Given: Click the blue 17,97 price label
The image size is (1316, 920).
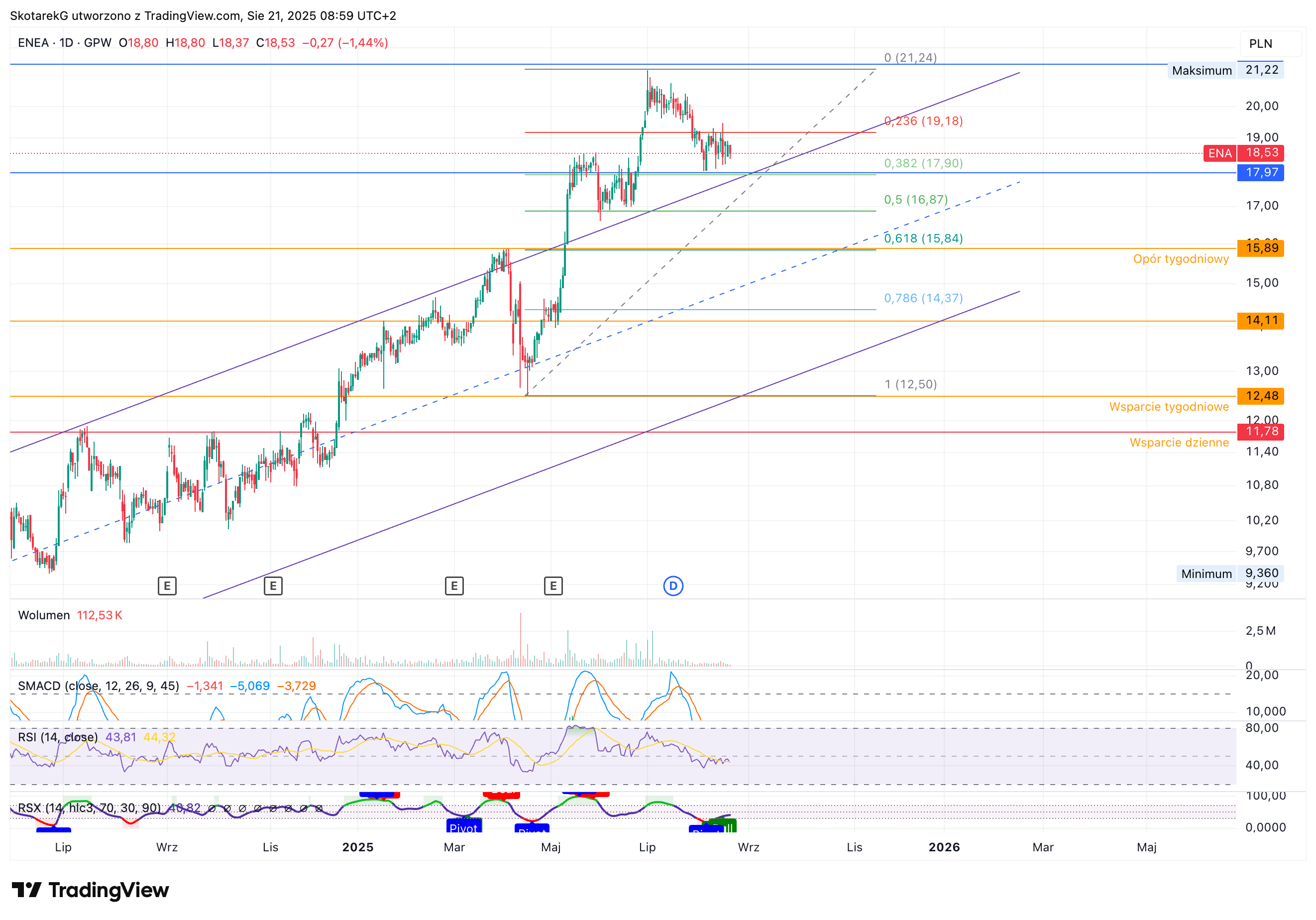Looking at the screenshot, I should [x=1260, y=173].
